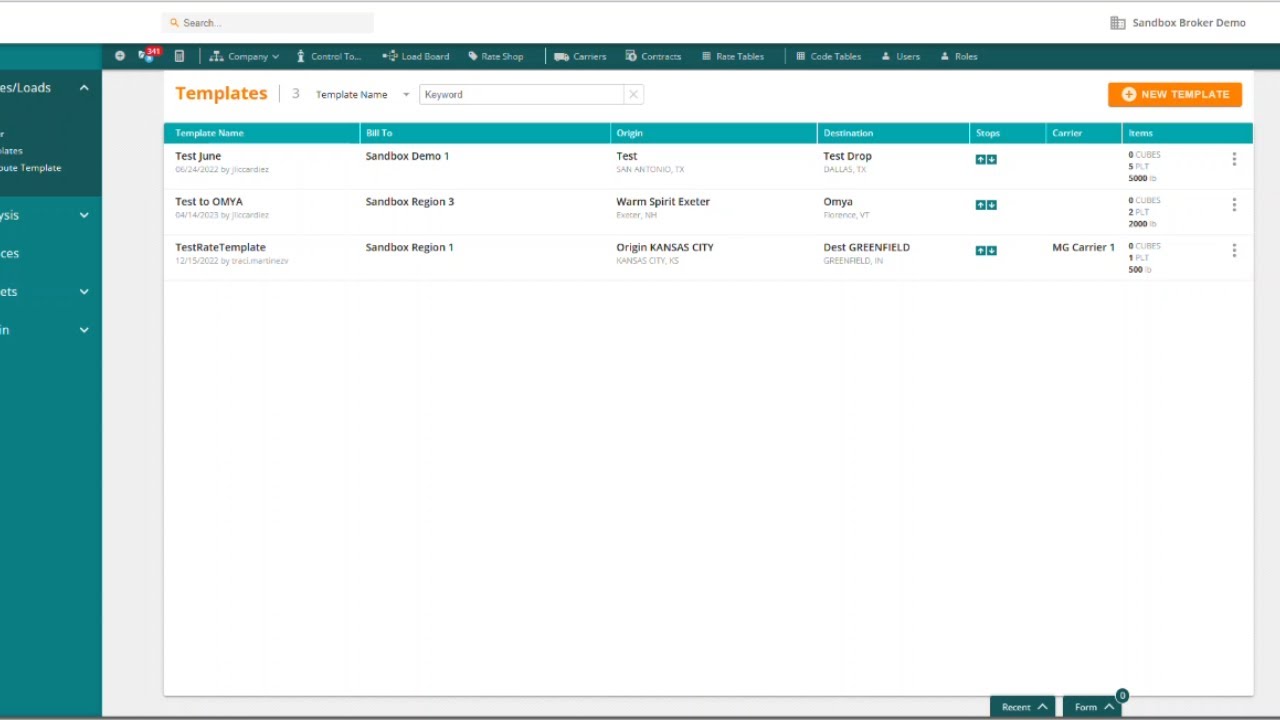The image size is (1280, 720).
Task: Click the Origin KANSAS CITY cell
Action: (x=665, y=247)
